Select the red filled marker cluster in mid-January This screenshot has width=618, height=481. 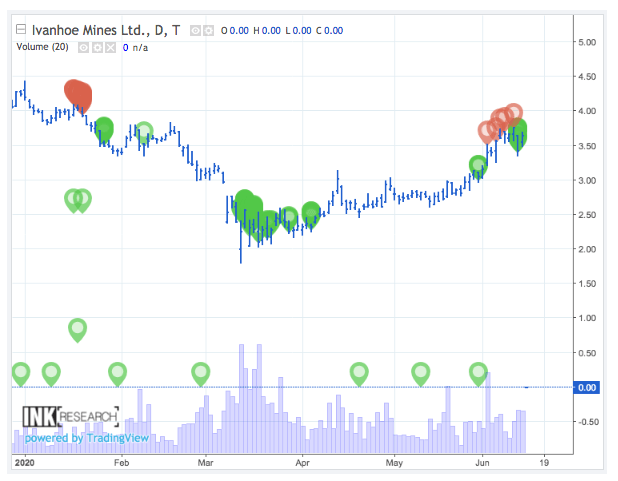tap(78, 95)
